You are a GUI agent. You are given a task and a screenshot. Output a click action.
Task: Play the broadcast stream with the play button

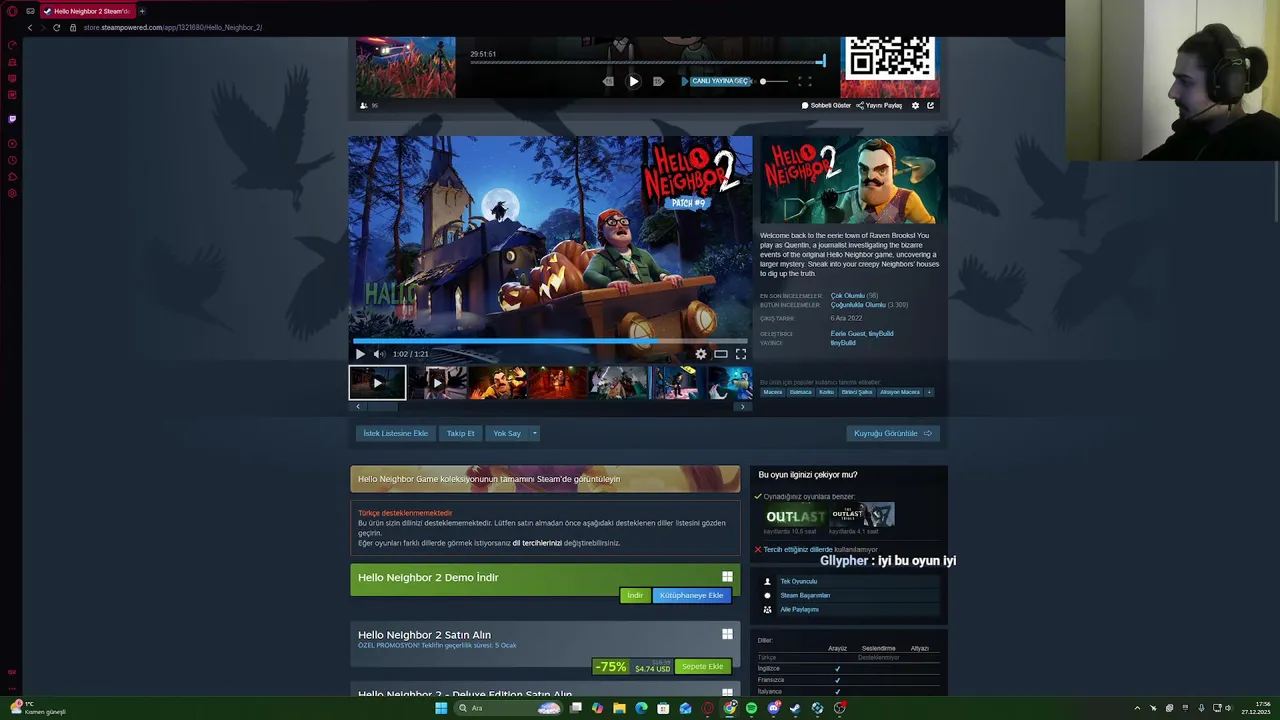[x=633, y=81]
